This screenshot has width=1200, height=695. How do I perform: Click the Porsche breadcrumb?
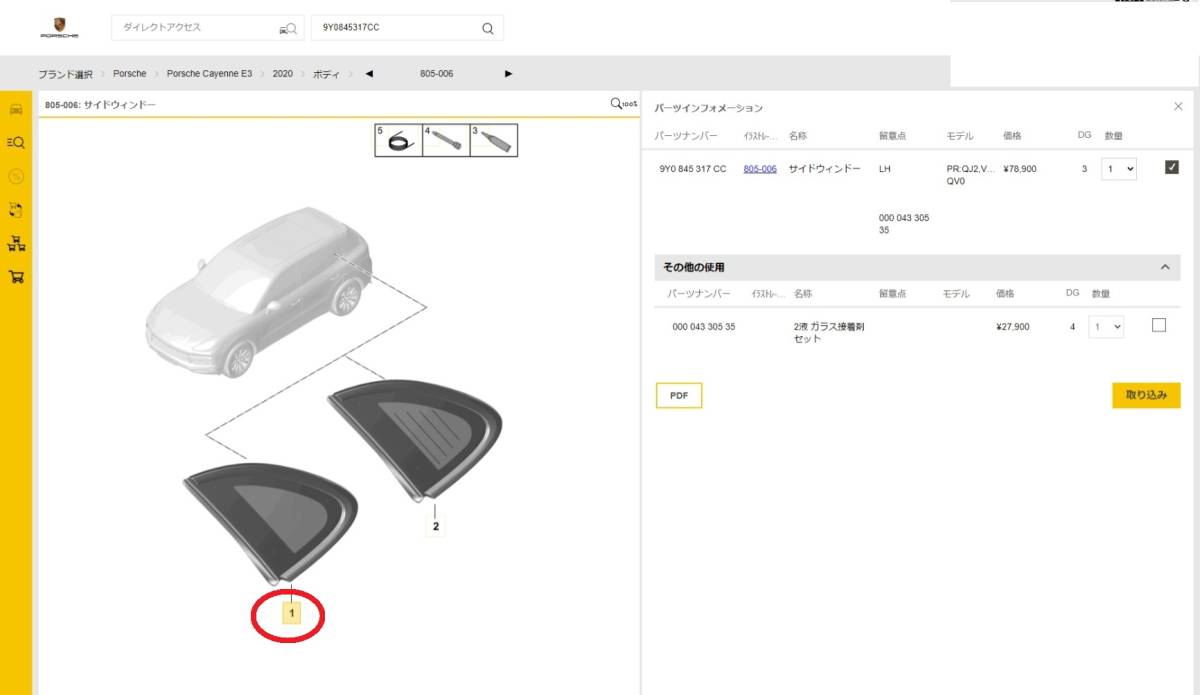[130, 74]
